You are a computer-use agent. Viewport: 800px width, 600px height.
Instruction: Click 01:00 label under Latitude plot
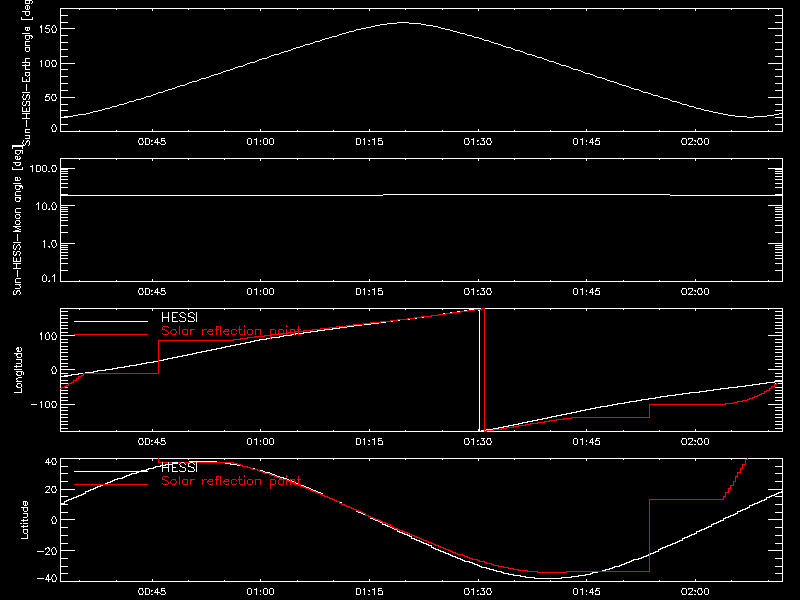pyautogui.click(x=260, y=592)
